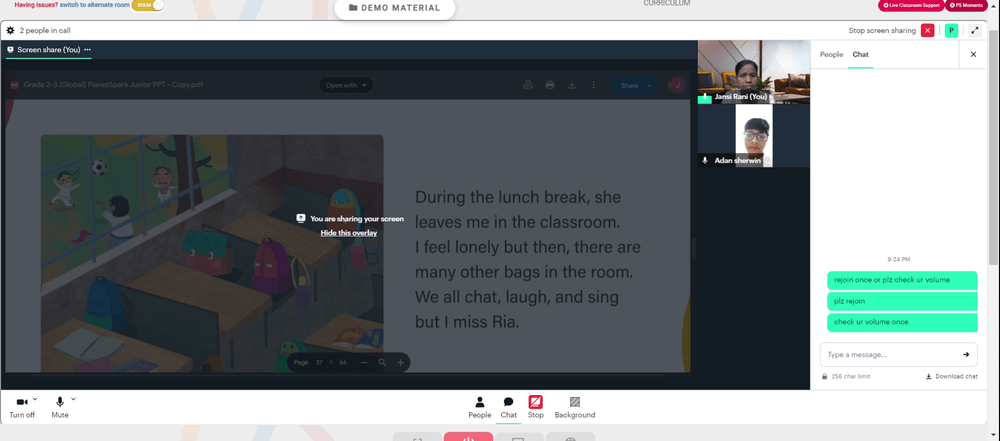The image size is (1000, 441).
Task: Click Share button in PDF viewer
Action: tap(629, 86)
